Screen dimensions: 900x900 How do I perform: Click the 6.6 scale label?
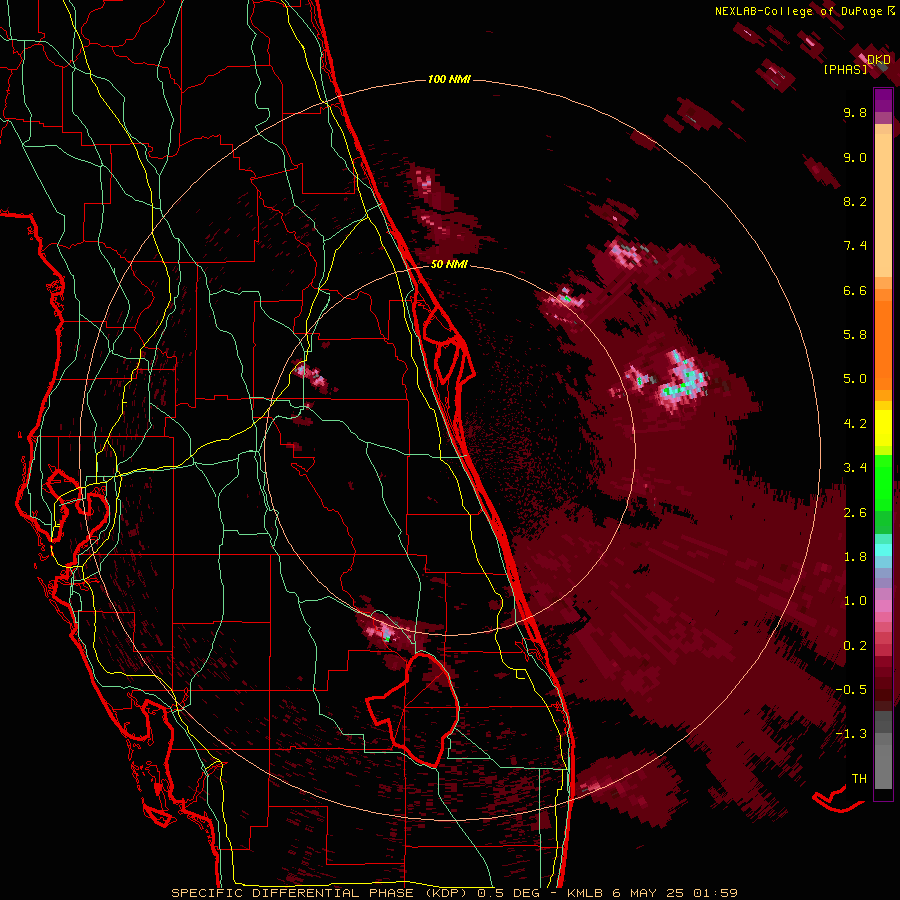click(x=855, y=290)
